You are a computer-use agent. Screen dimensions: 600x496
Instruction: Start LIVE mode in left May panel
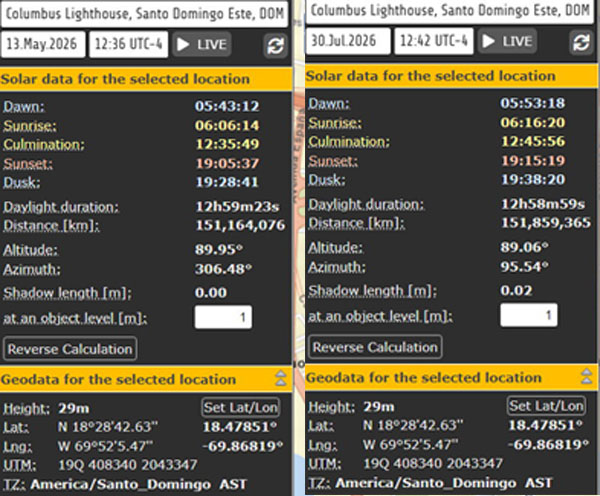202,44
